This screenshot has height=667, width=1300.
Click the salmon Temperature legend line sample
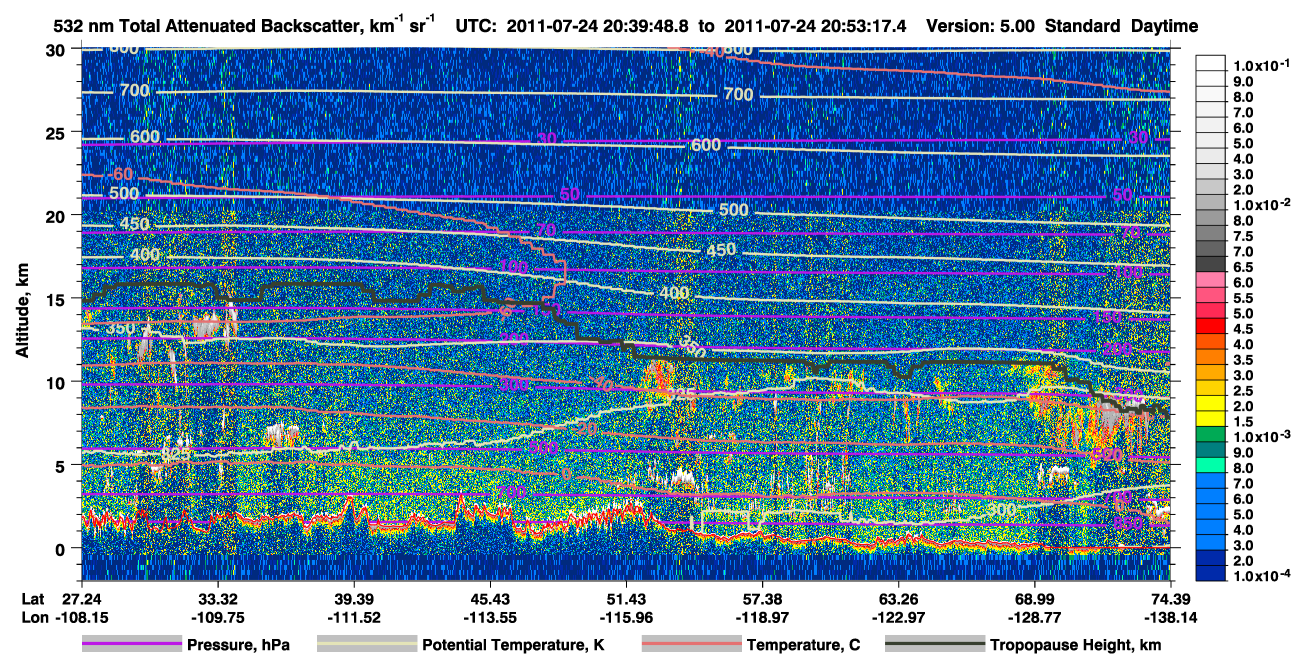point(690,645)
